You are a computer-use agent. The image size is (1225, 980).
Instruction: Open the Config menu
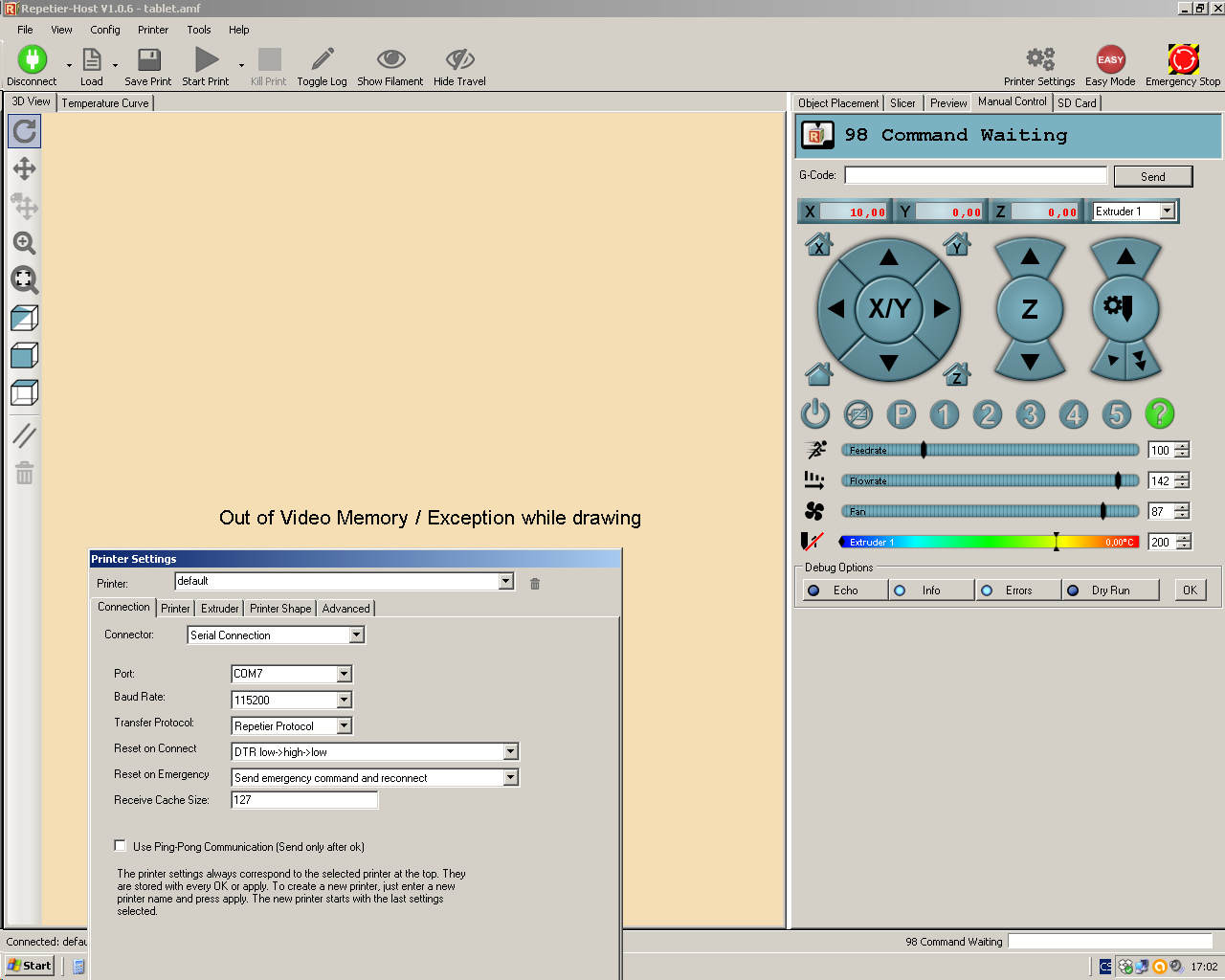[105, 30]
